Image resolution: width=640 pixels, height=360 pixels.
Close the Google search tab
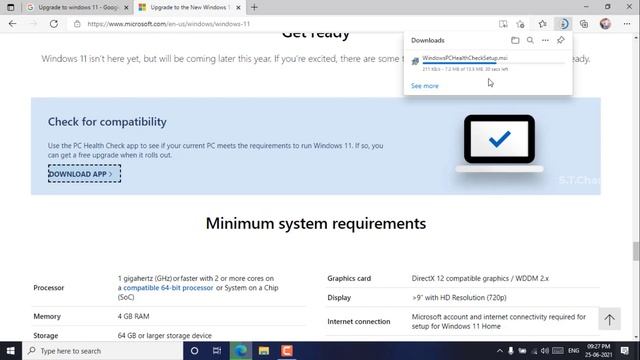(x=126, y=7)
